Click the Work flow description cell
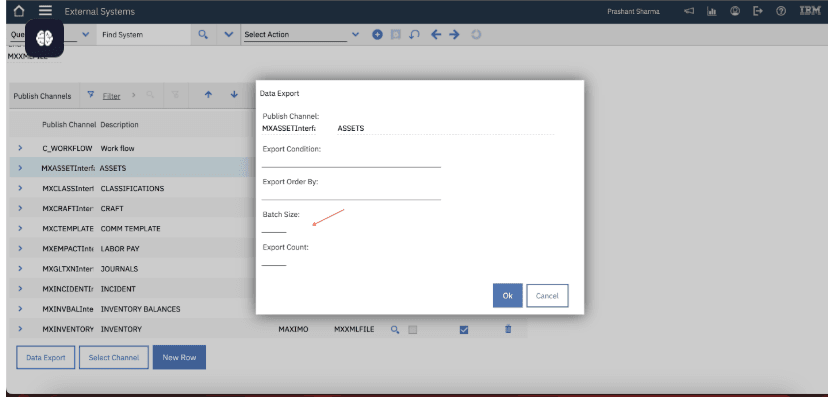This screenshot has width=828, height=398. pyautogui.click(x=117, y=148)
